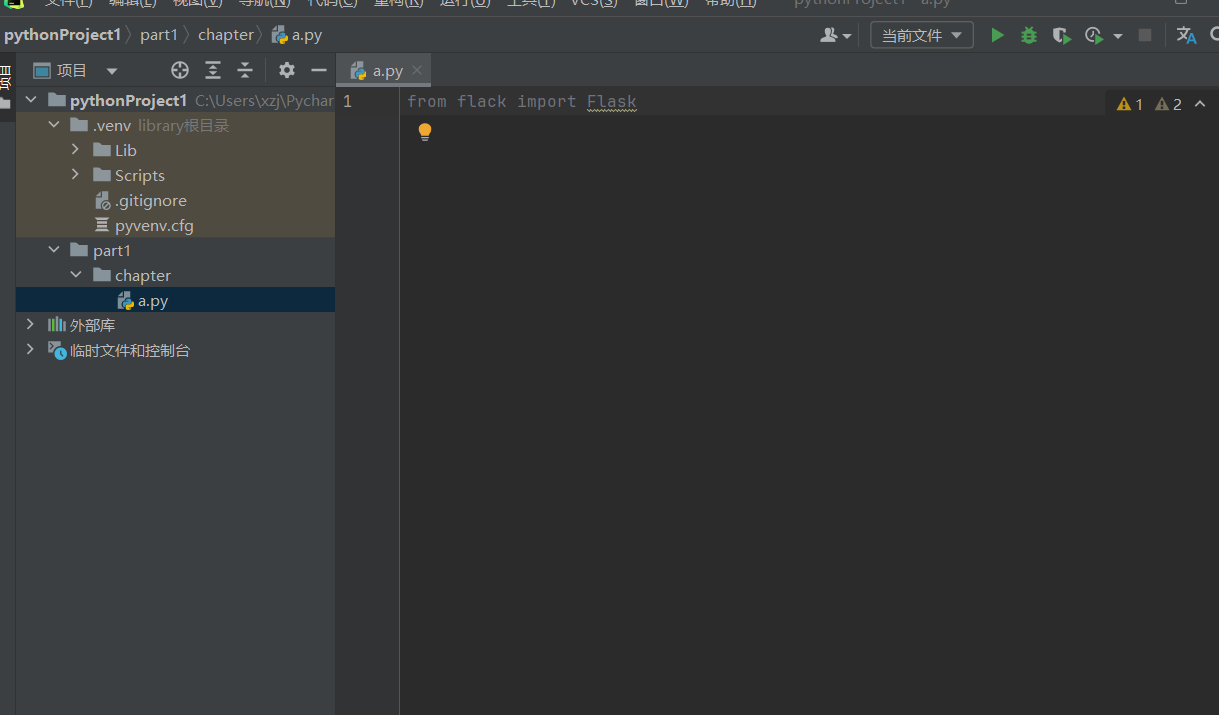
Task: Click the collapse all icon in project panel
Action: [x=245, y=70]
